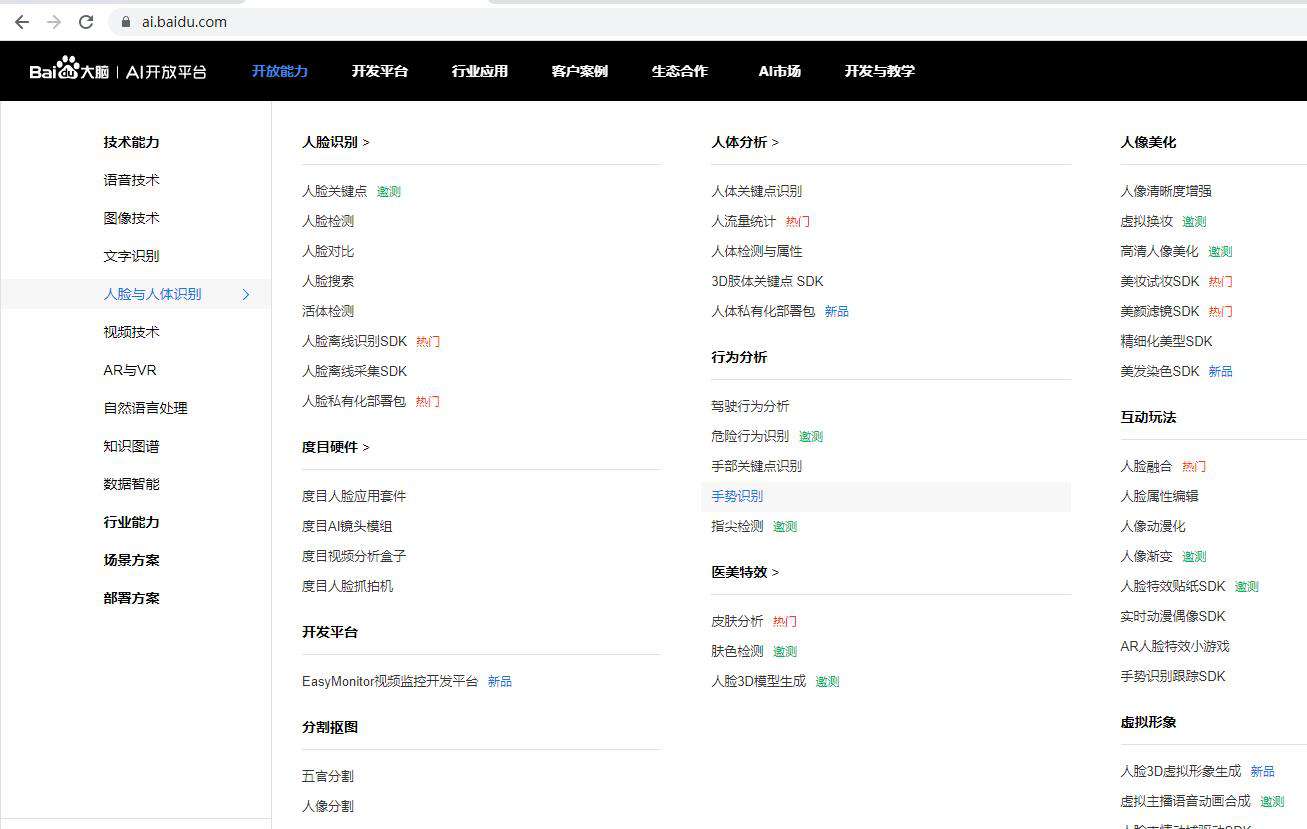This screenshot has width=1307, height=829.
Task: Open the 虚拟换妆 link
Action: pos(1147,221)
